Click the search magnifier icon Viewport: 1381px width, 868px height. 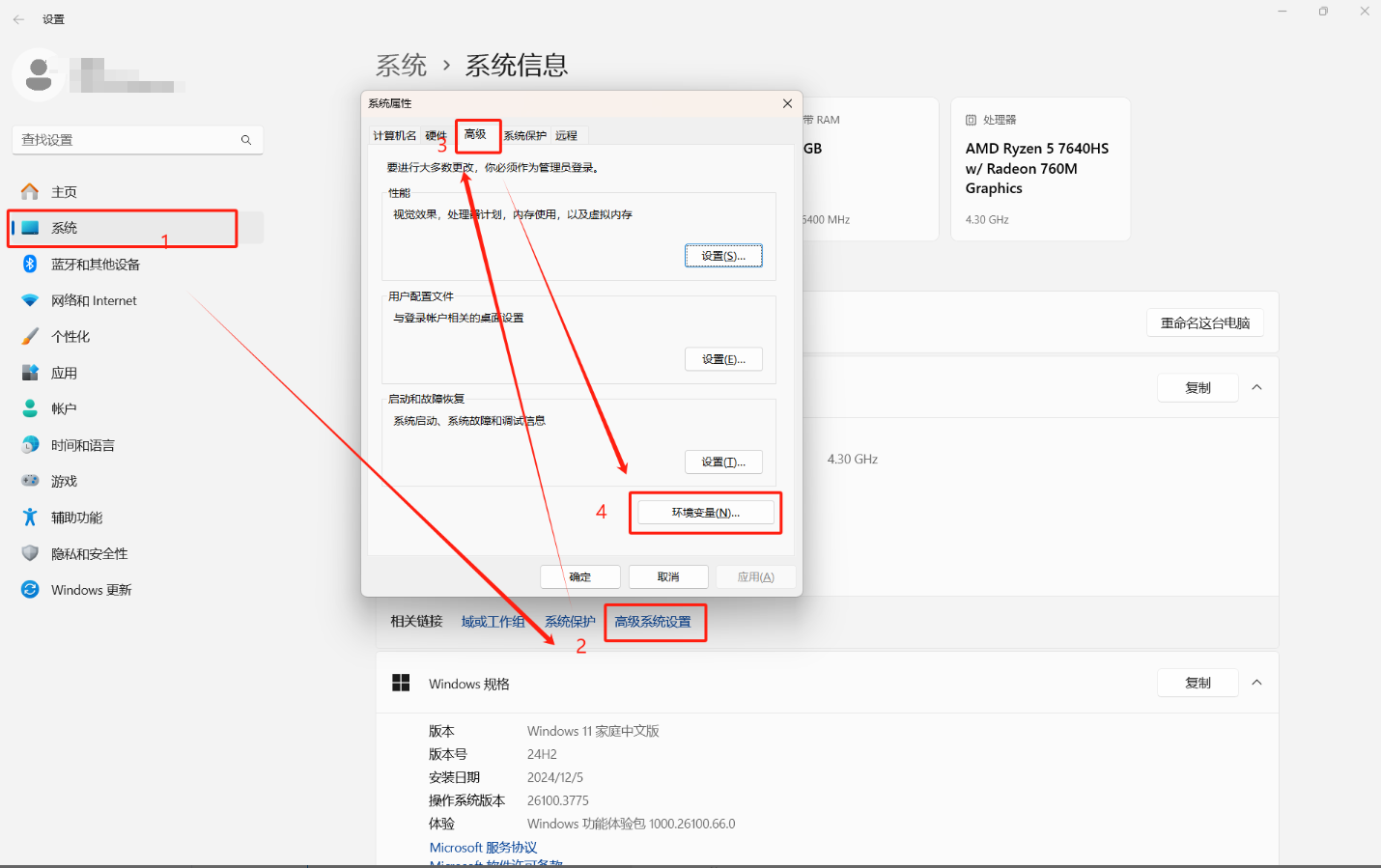tap(246, 140)
